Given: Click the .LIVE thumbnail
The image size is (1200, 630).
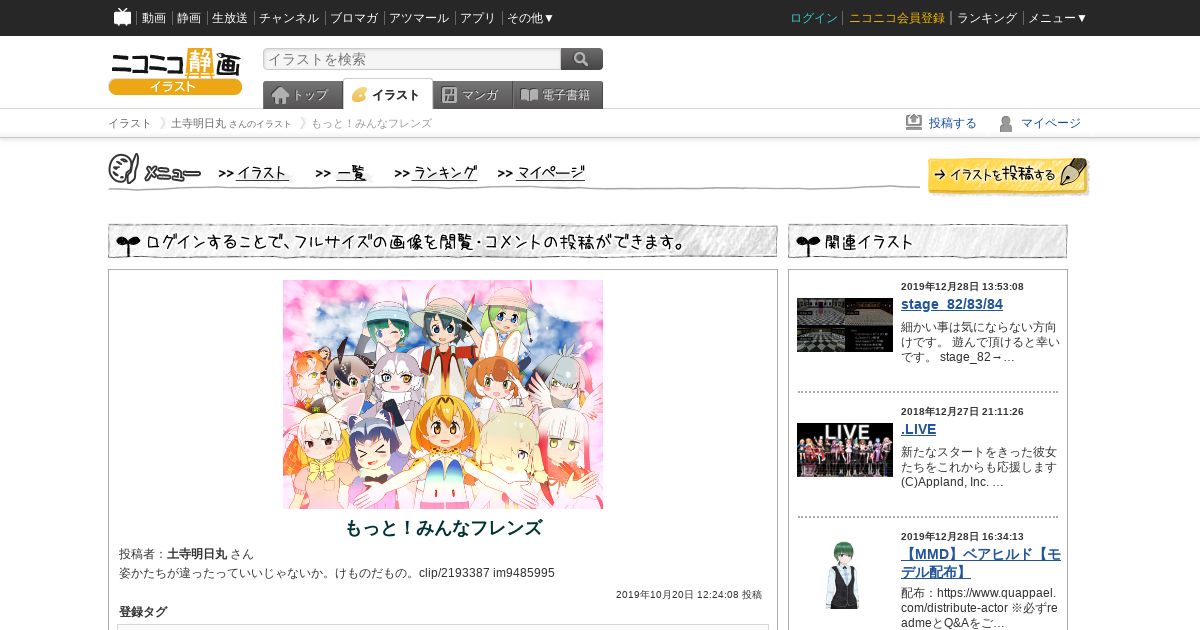Looking at the screenshot, I should coord(845,450).
